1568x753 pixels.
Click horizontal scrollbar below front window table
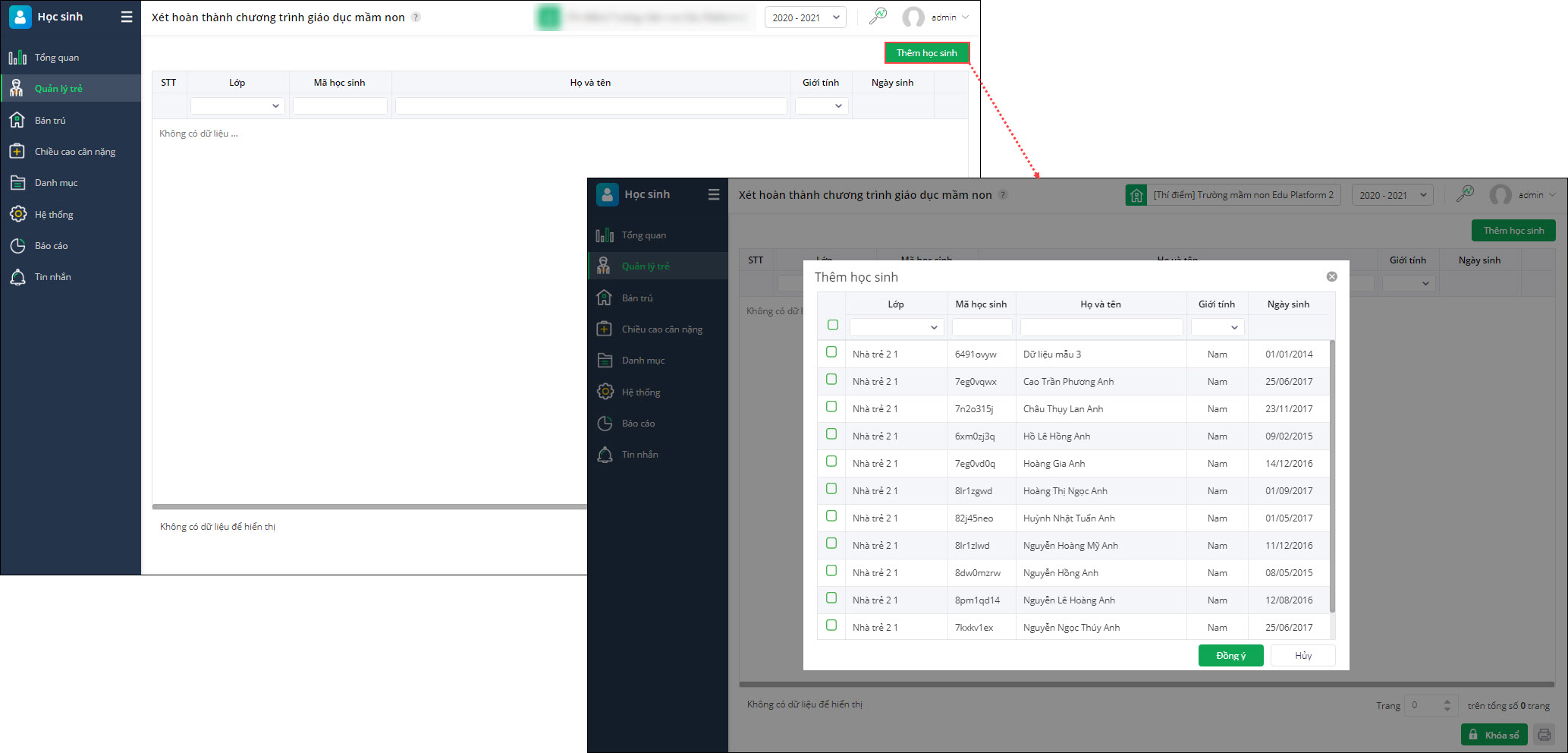click(1147, 684)
